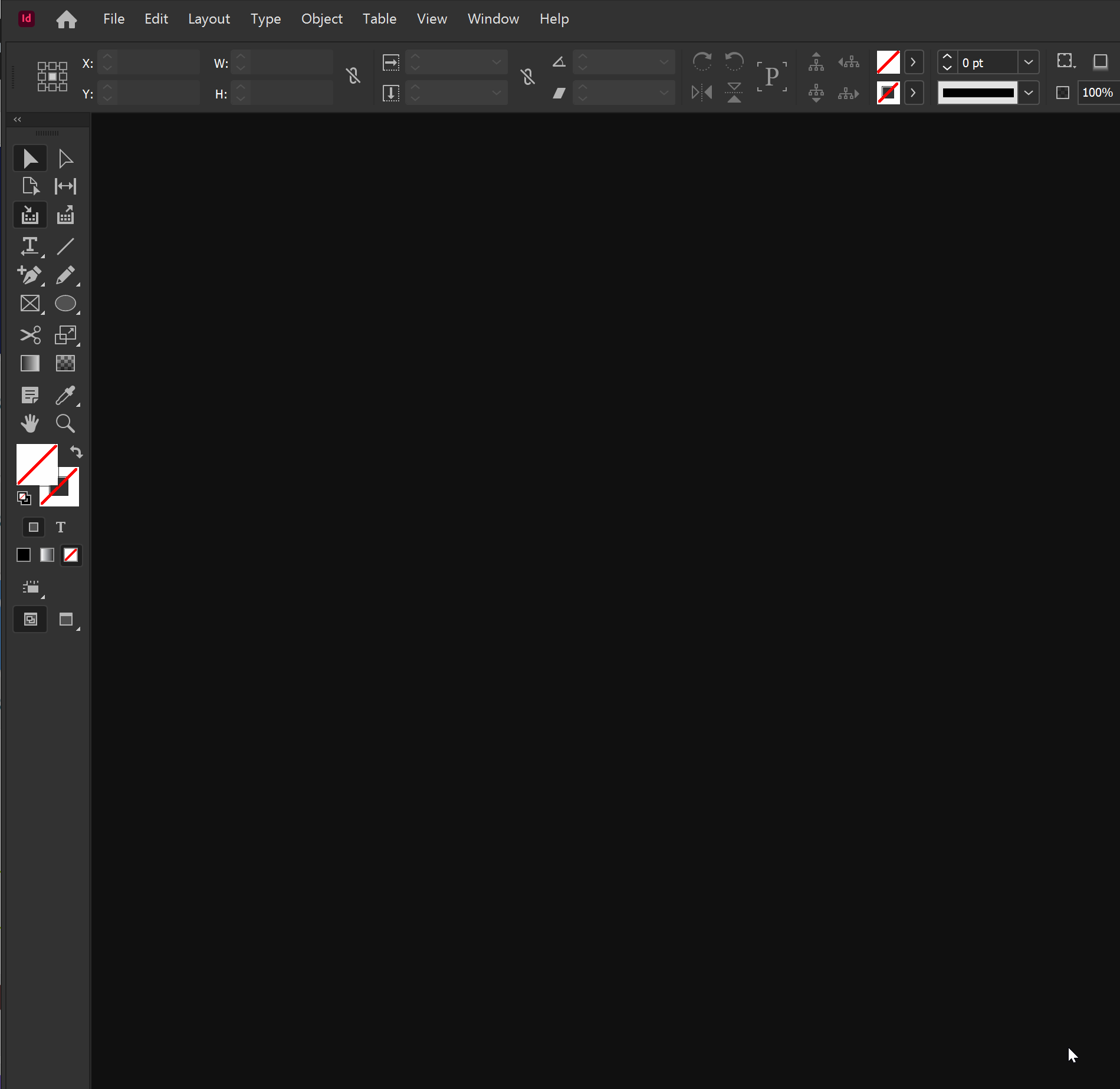This screenshot has height=1089, width=1120.
Task: Select the Eyedropper tool
Action: (x=65, y=395)
